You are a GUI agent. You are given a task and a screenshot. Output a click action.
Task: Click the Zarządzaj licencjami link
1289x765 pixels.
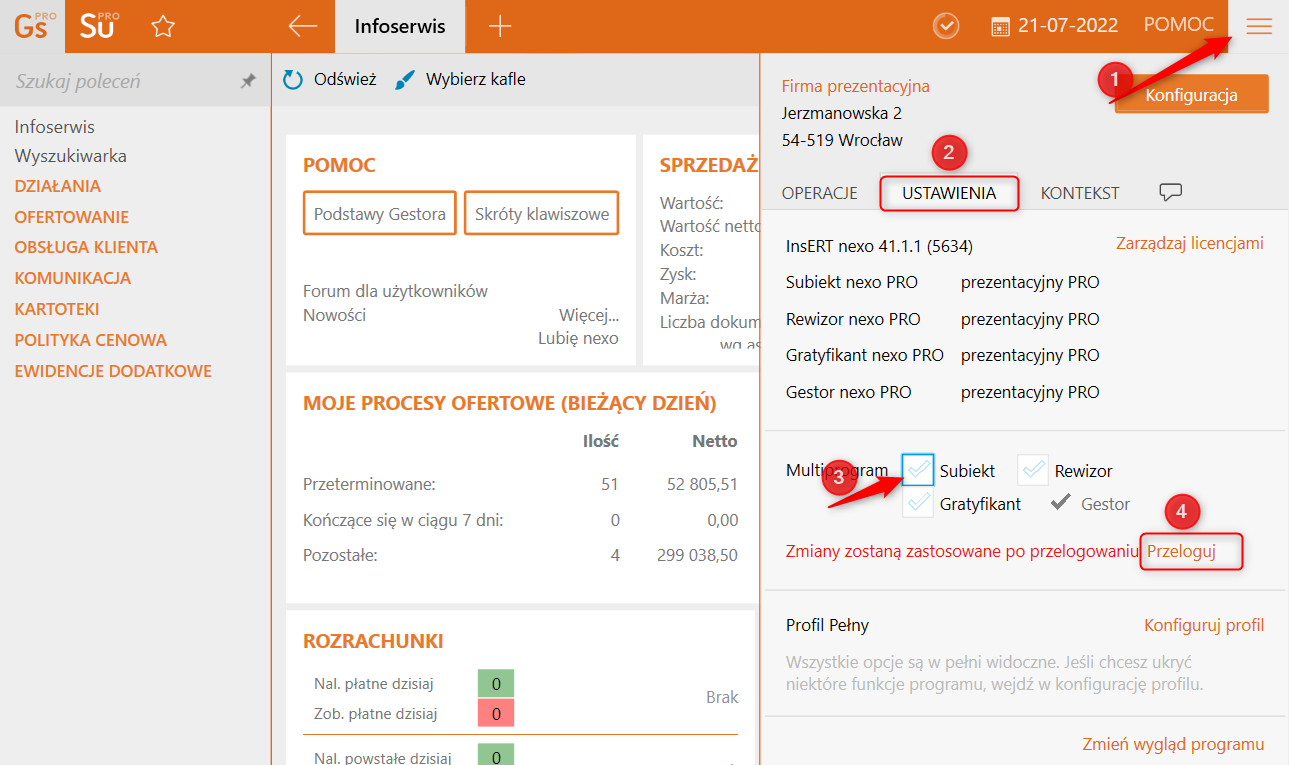click(1190, 243)
